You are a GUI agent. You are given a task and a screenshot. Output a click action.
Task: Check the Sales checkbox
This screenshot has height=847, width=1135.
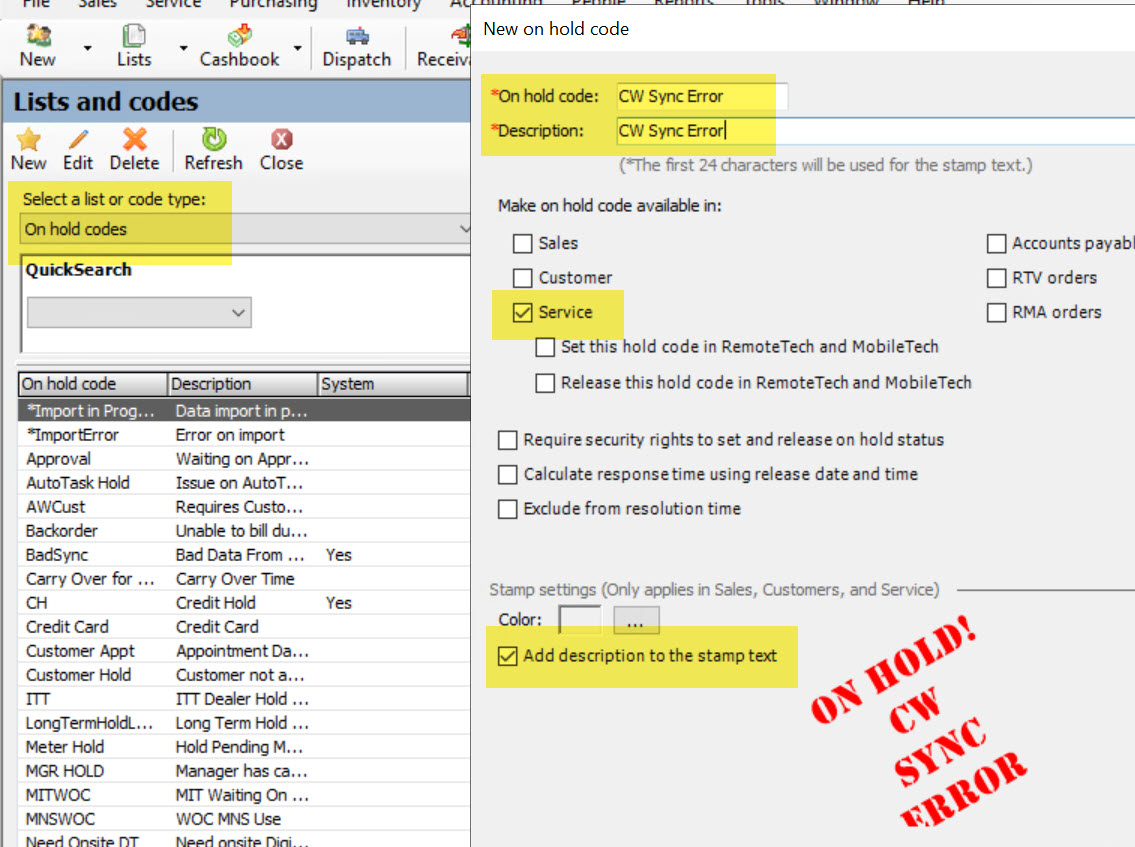coord(523,243)
